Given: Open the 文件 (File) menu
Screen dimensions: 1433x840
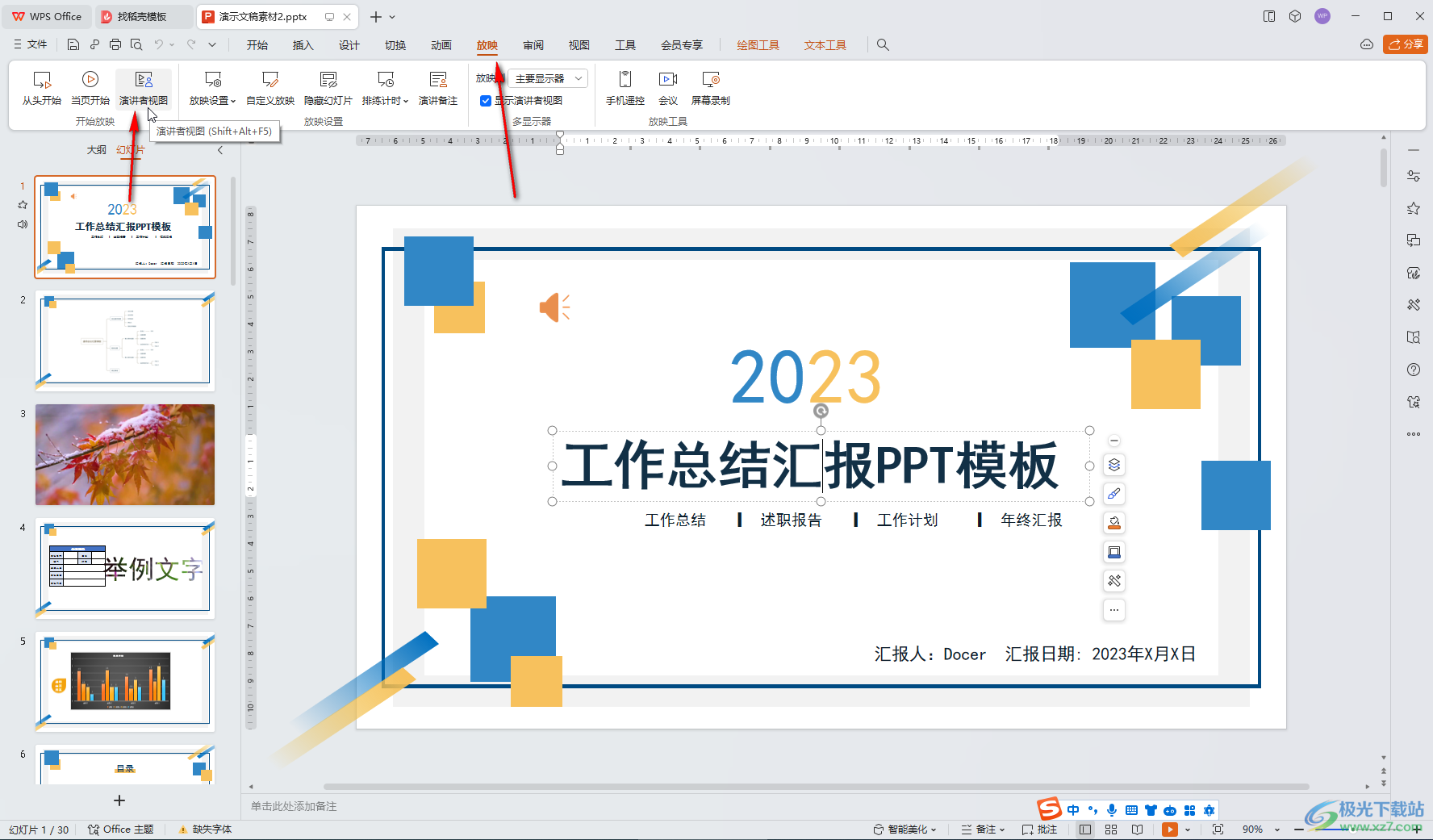Looking at the screenshot, I should tap(31, 44).
